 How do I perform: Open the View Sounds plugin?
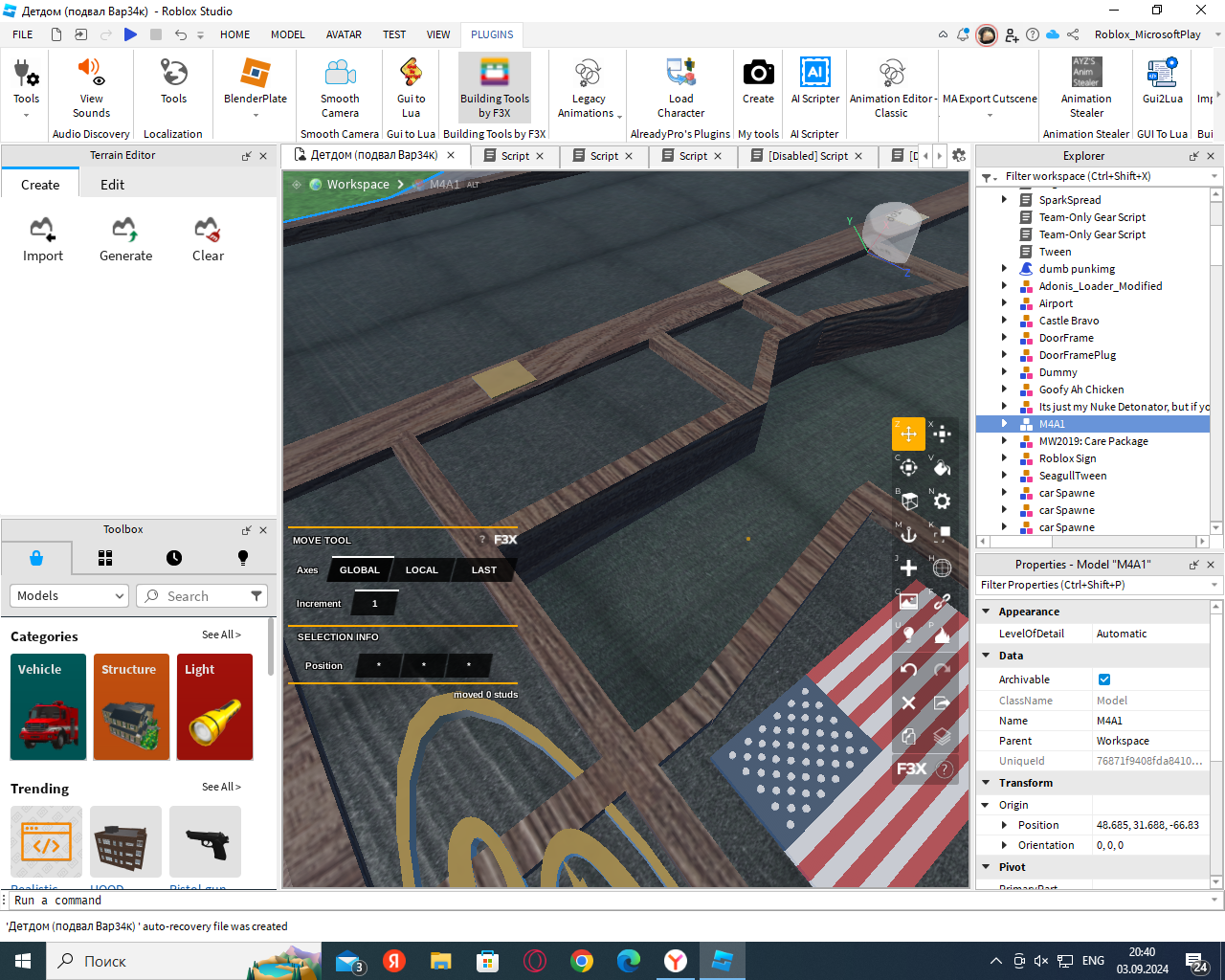(91, 87)
